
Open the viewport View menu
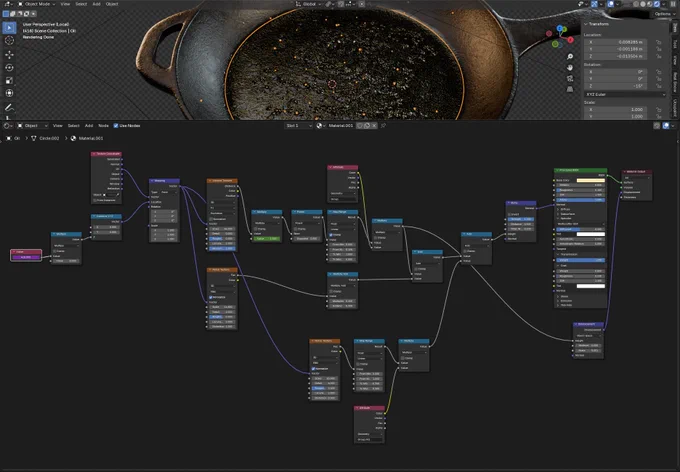pyautogui.click(x=65, y=4)
